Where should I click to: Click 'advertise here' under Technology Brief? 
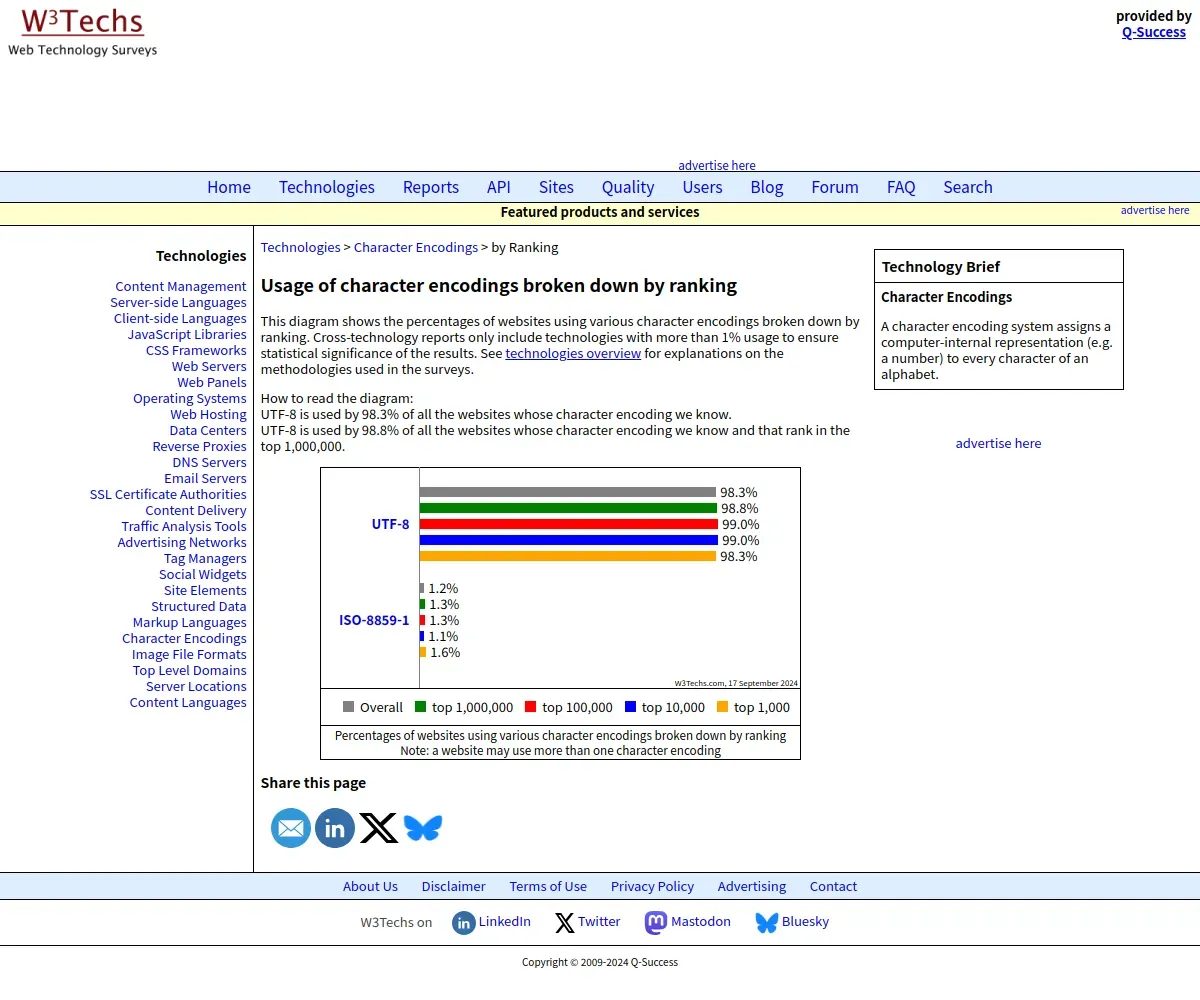coord(998,443)
